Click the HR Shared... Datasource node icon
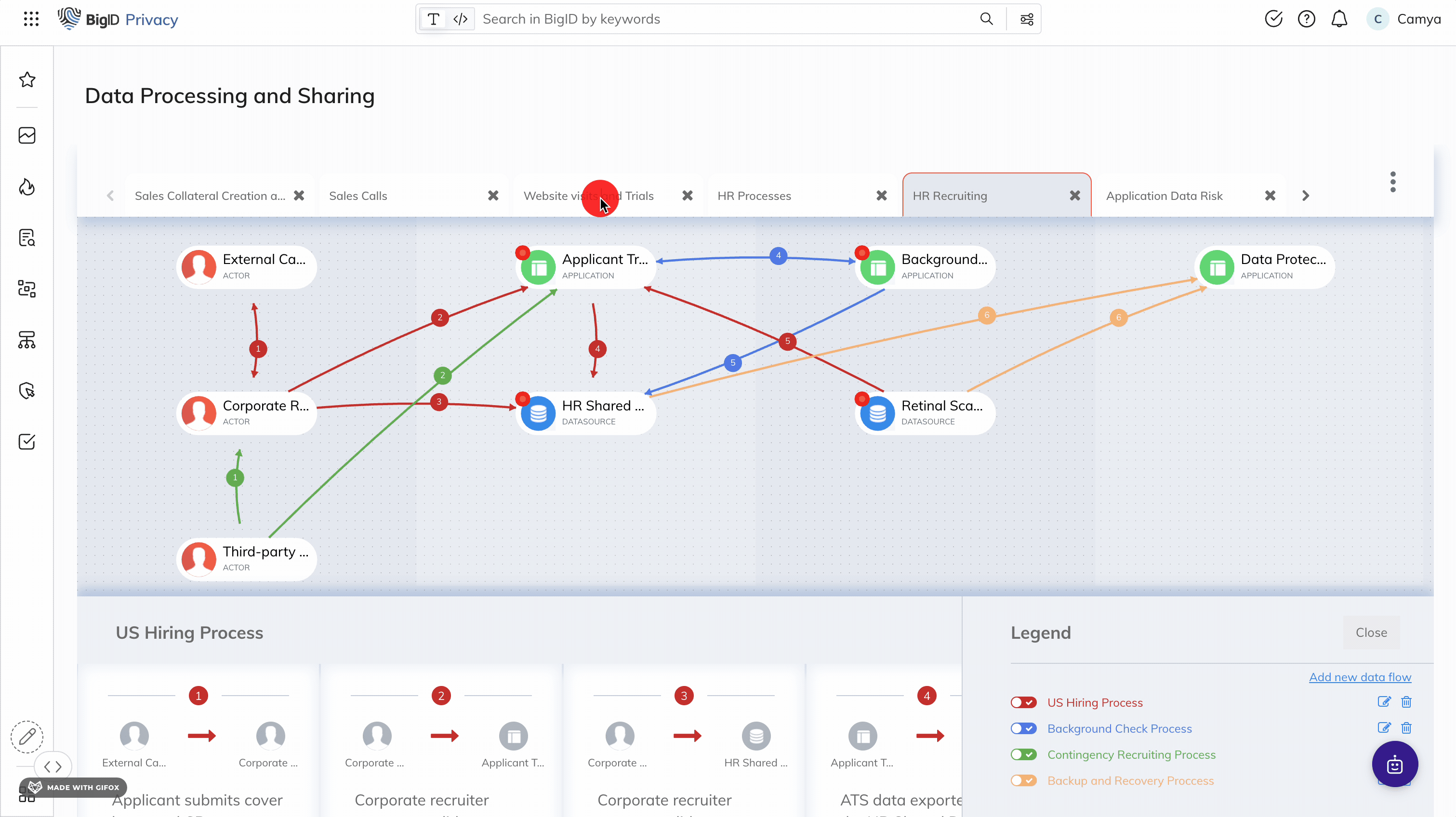Screen dimensions: 1456x817 tap(537, 411)
